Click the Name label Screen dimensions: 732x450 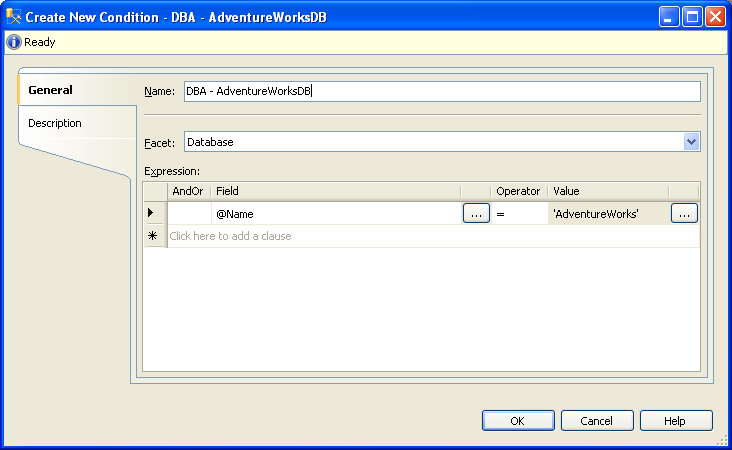[159, 91]
